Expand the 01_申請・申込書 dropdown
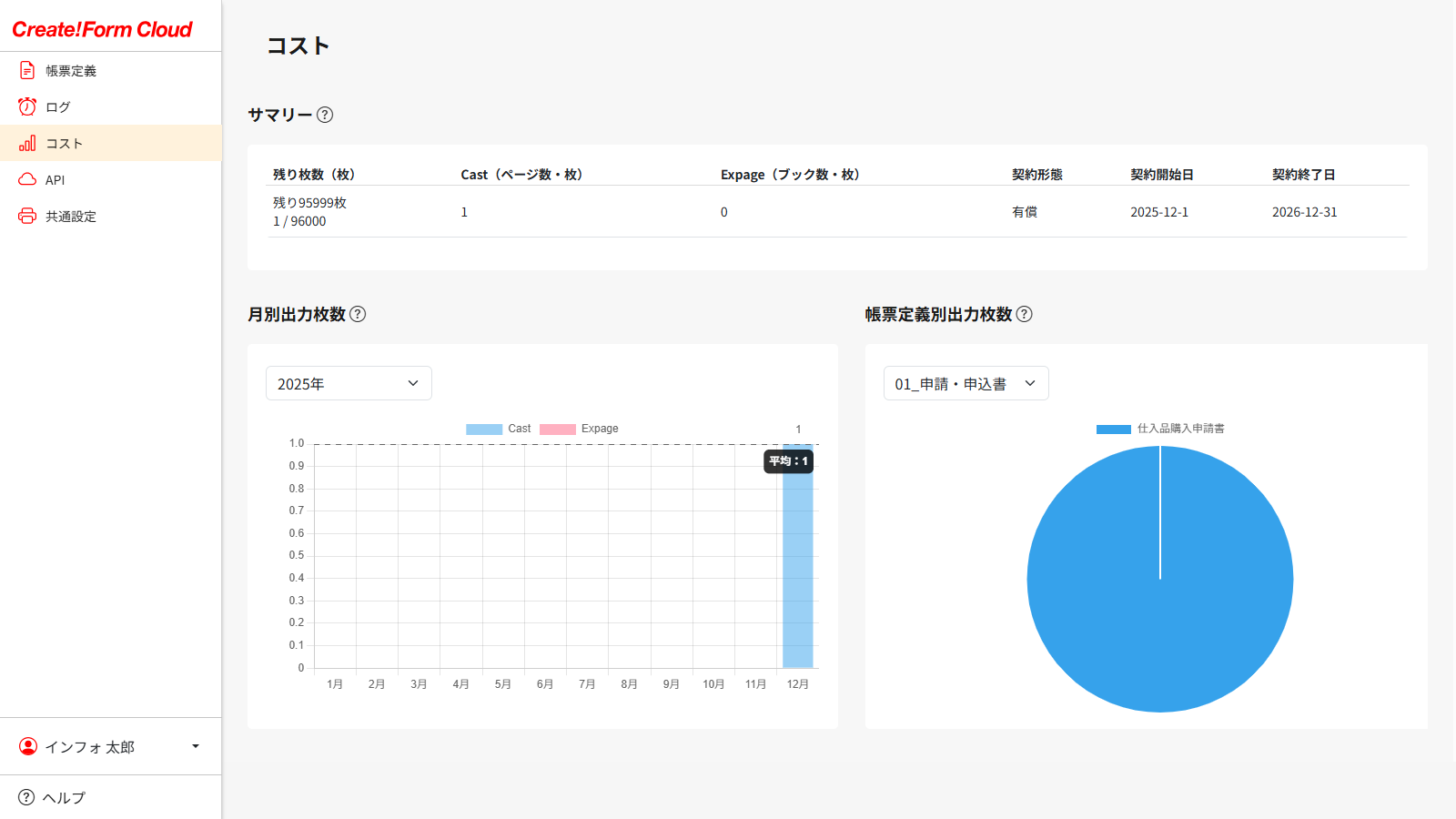 (x=966, y=383)
